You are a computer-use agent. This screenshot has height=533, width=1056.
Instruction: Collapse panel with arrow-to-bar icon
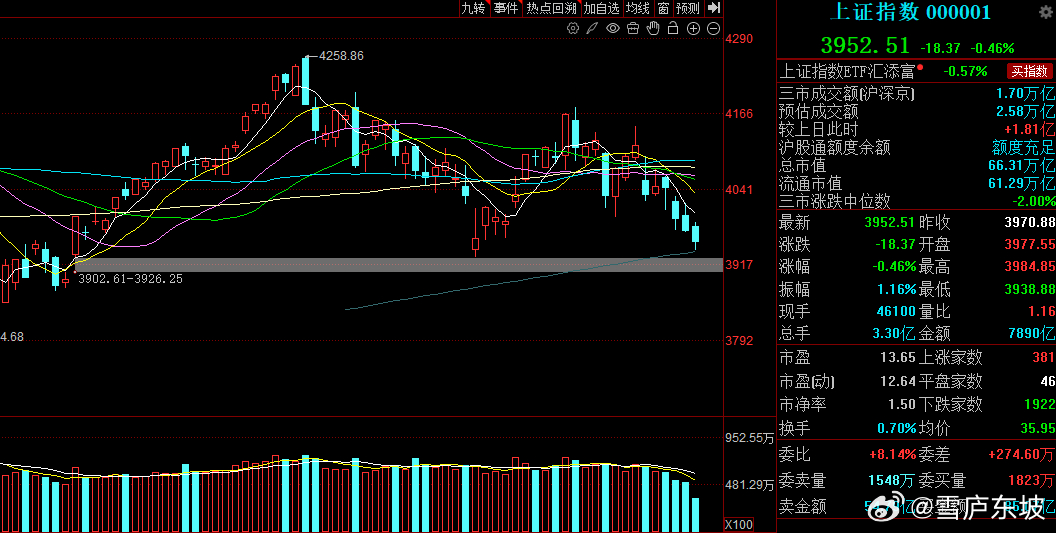pyautogui.click(x=715, y=8)
